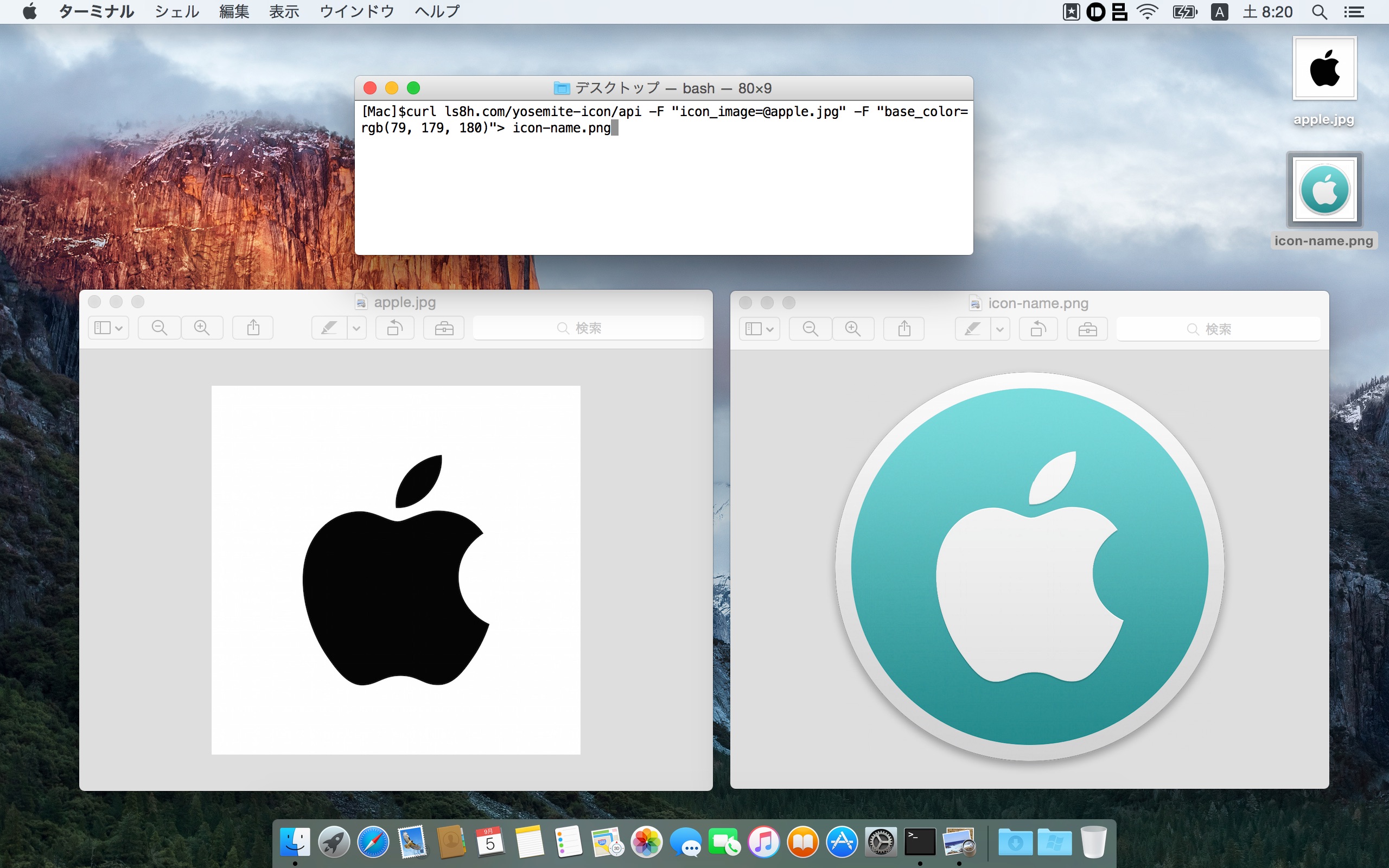Zoom out in apple.jpg Preview window
The image size is (1389, 868).
click(159, 328)
